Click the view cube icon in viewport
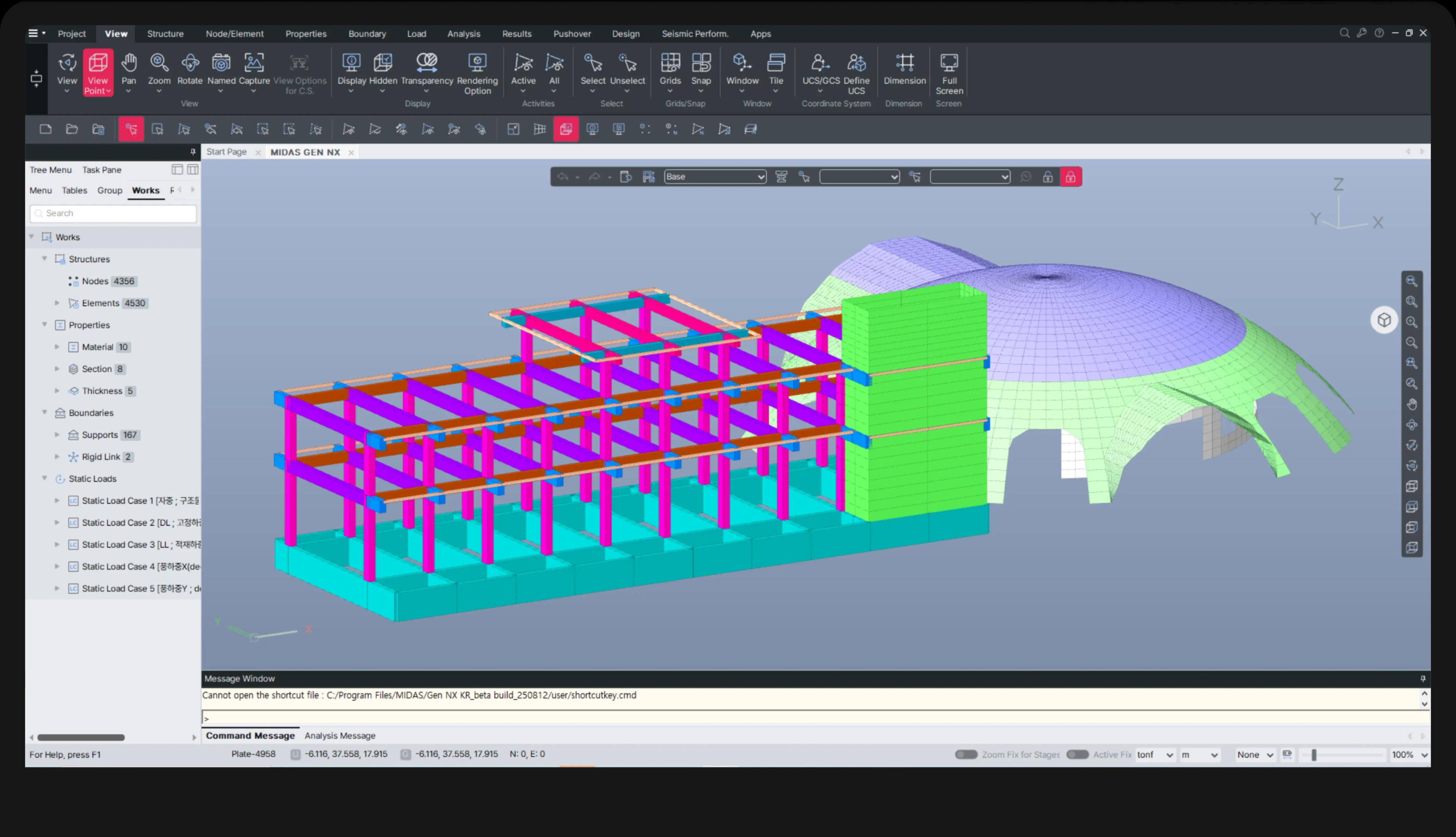 1384,320
